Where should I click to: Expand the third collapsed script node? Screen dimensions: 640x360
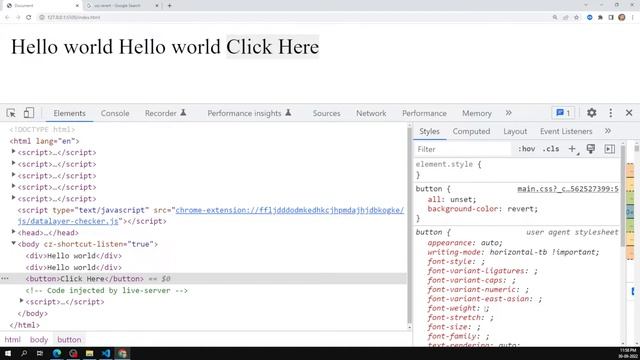coord(13,175)
